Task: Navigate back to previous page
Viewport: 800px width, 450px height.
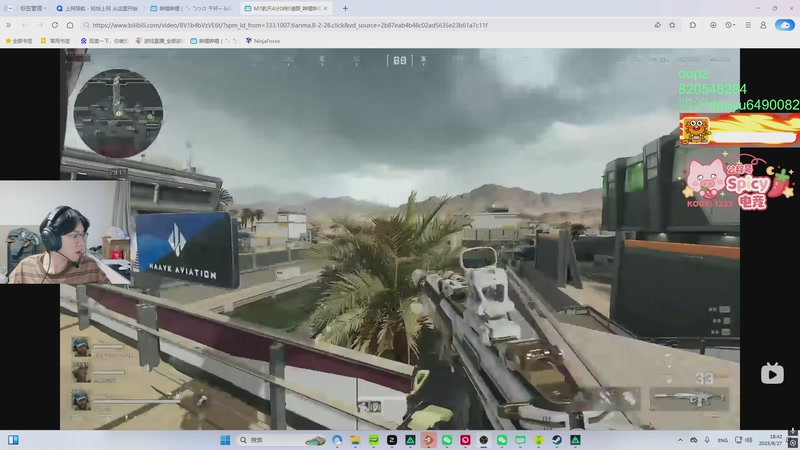Action: pos(24,24)
